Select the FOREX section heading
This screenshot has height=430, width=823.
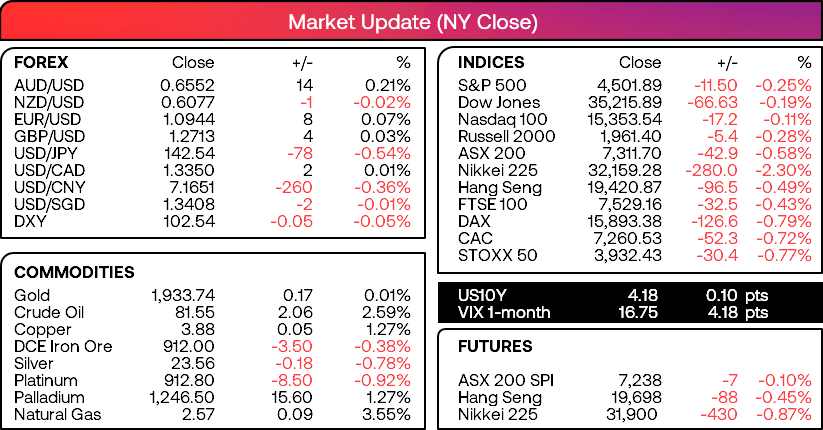41,62
